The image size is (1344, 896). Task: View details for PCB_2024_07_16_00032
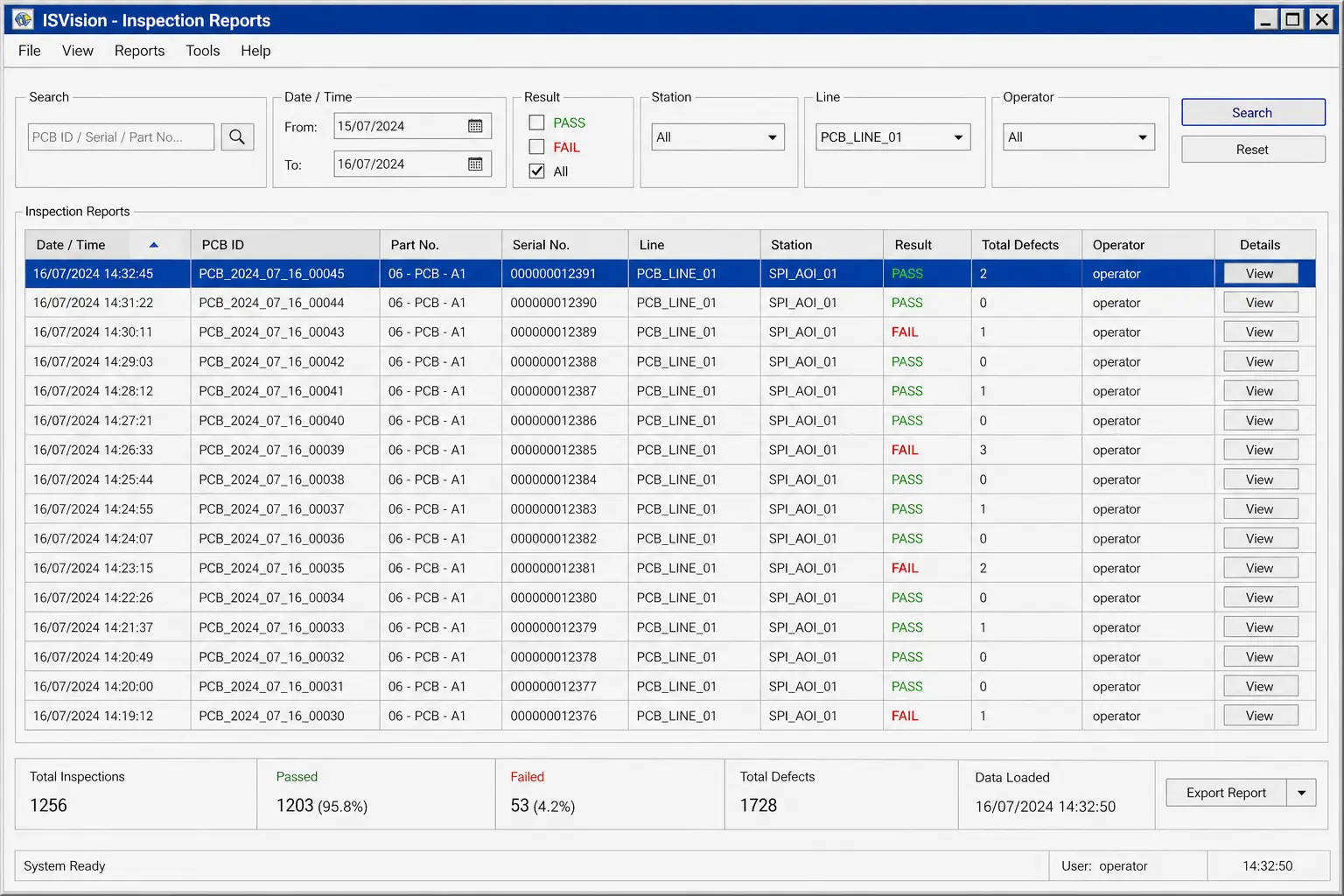click(x=1260, y=657)
